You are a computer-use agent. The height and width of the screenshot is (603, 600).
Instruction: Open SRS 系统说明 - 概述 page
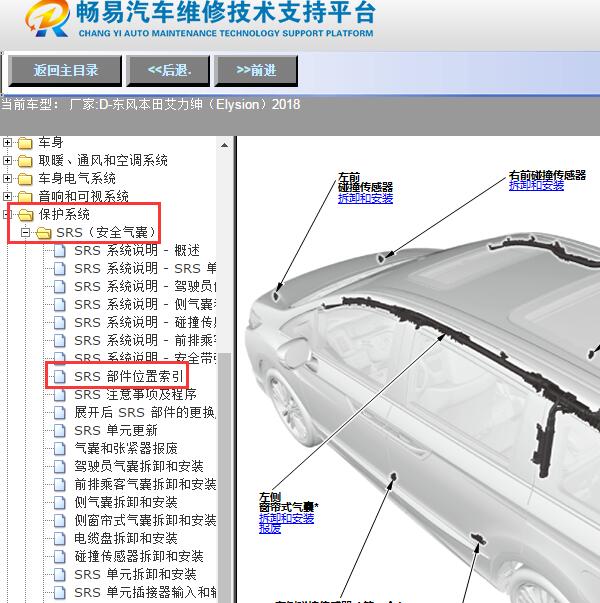[137, 250]
